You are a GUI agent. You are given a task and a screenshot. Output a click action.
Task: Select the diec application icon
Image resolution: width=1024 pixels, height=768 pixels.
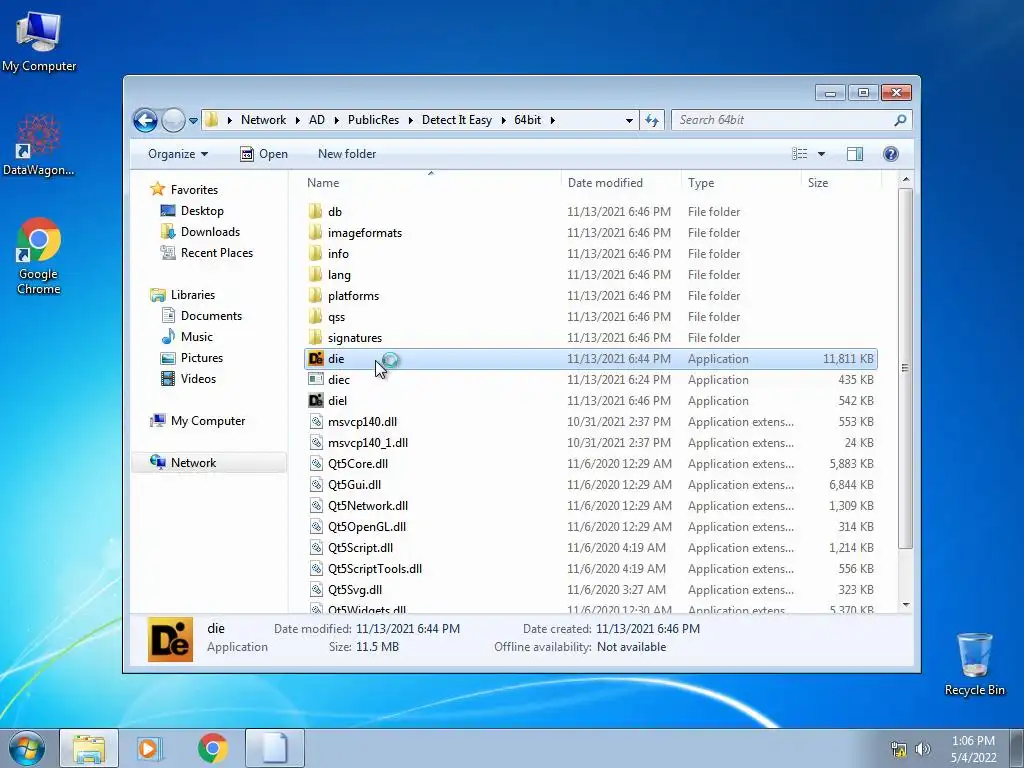(x=315, y=379)
